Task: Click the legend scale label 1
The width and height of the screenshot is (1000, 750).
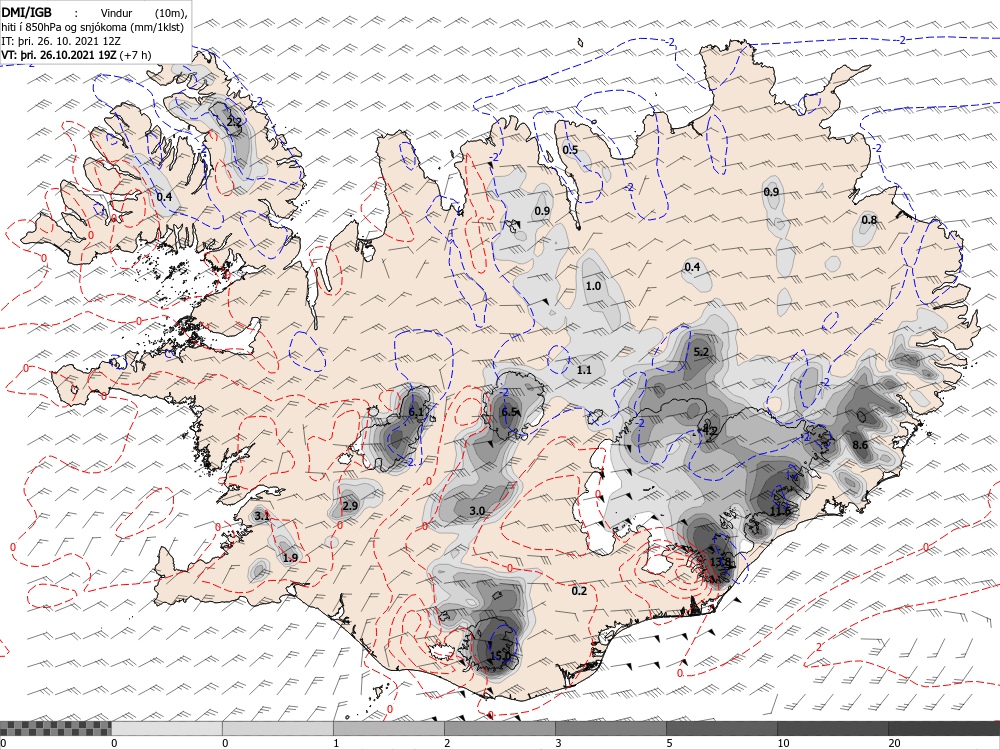Action: pyautogui.click(x=336, y=743)
